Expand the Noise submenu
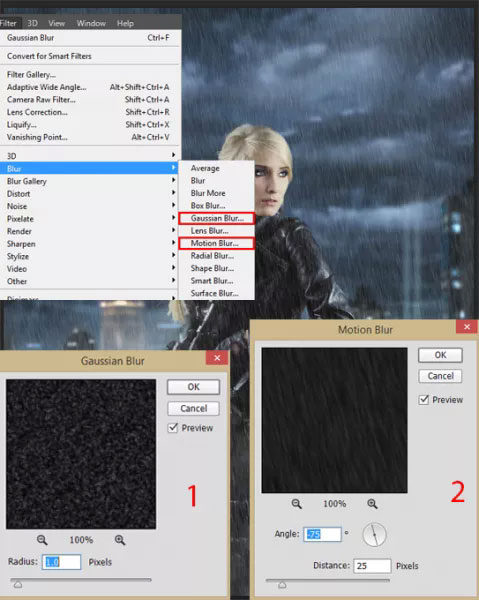Viewport: 479px width, 600px height. (90, 206)
